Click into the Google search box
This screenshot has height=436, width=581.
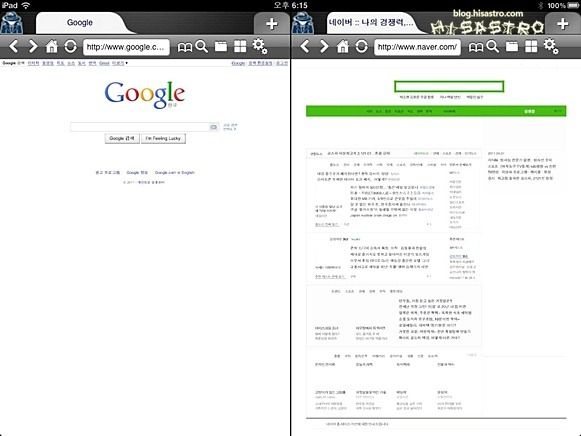point(140,127)
